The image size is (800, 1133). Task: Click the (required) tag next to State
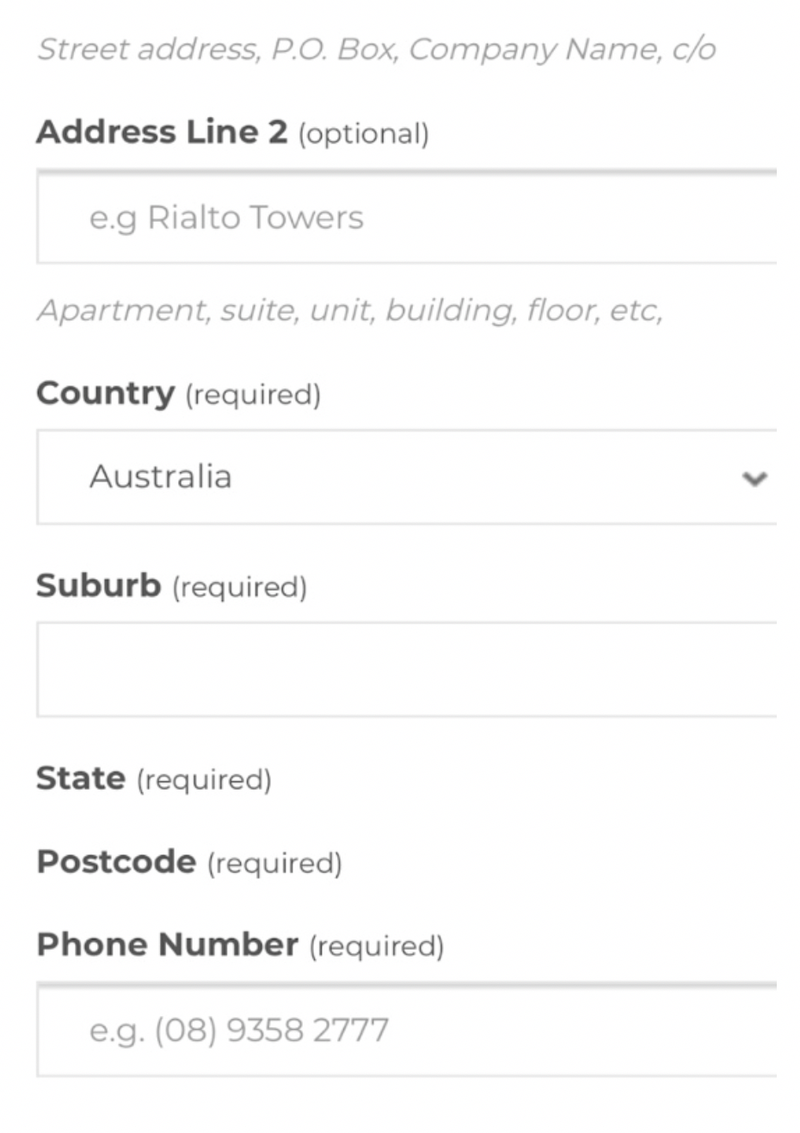[204, 780]
